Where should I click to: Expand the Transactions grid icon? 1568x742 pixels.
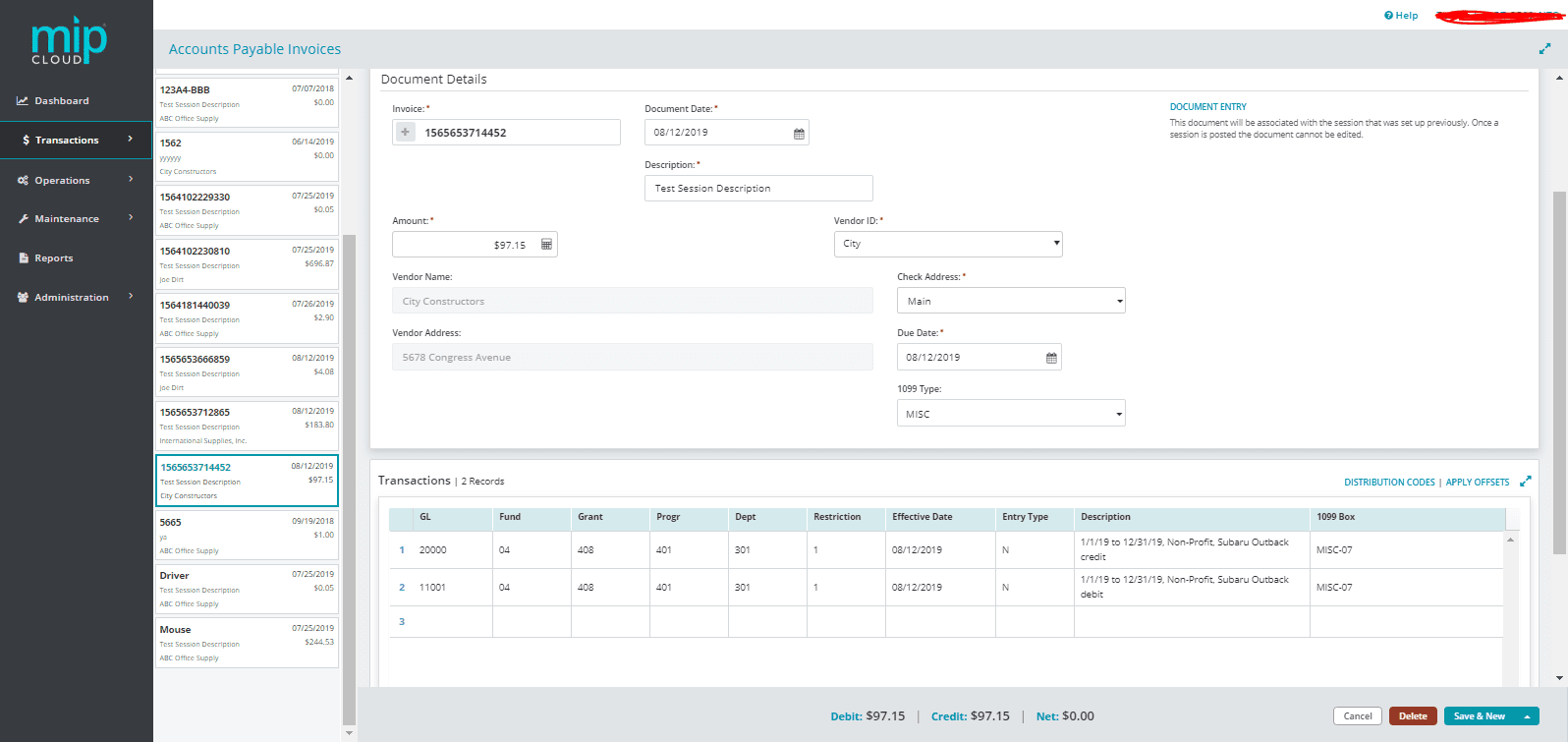tap(1525, 482)
